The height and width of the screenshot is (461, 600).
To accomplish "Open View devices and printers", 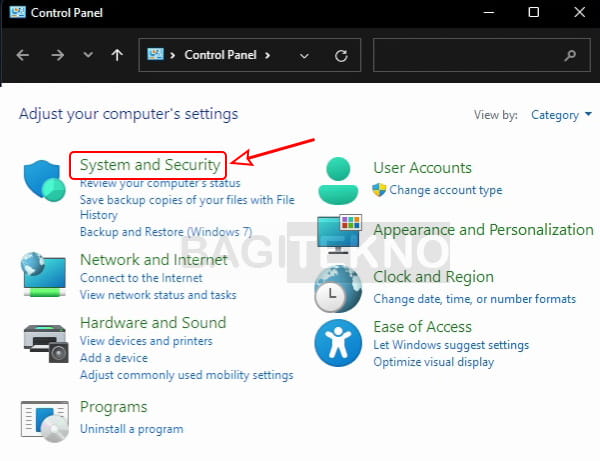I will [x=146, y=341].
